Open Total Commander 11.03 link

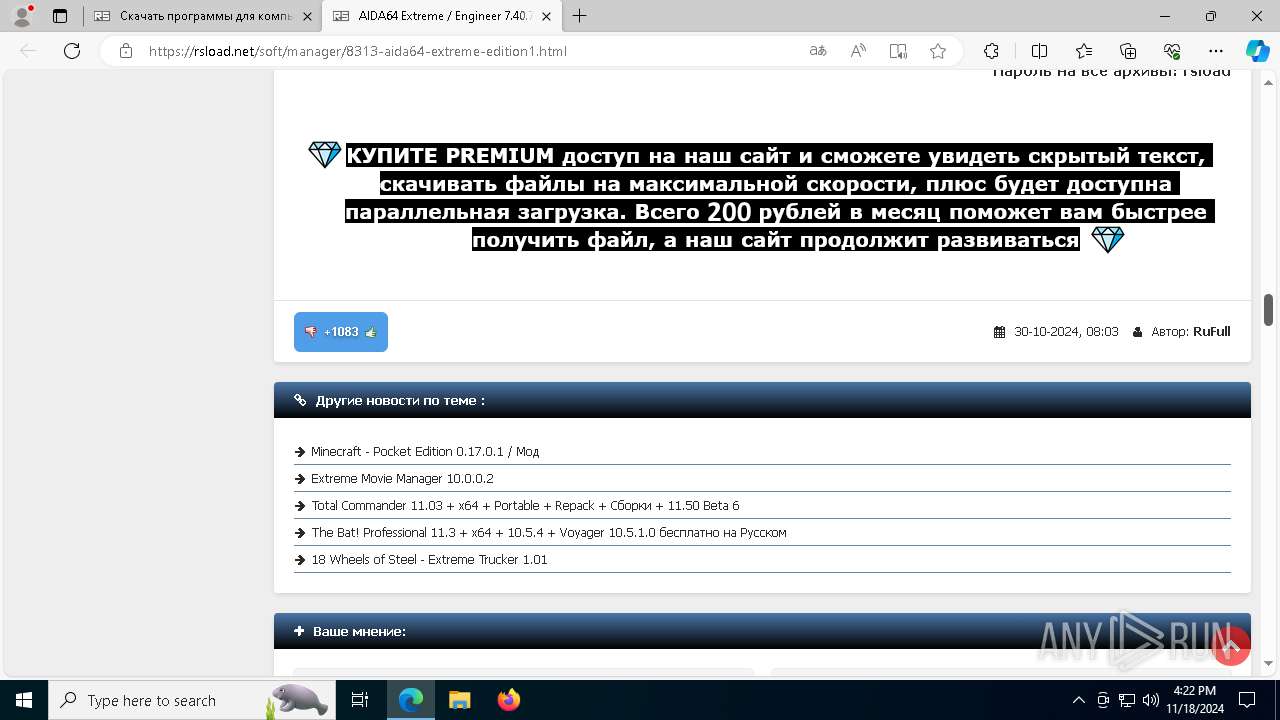525,506
